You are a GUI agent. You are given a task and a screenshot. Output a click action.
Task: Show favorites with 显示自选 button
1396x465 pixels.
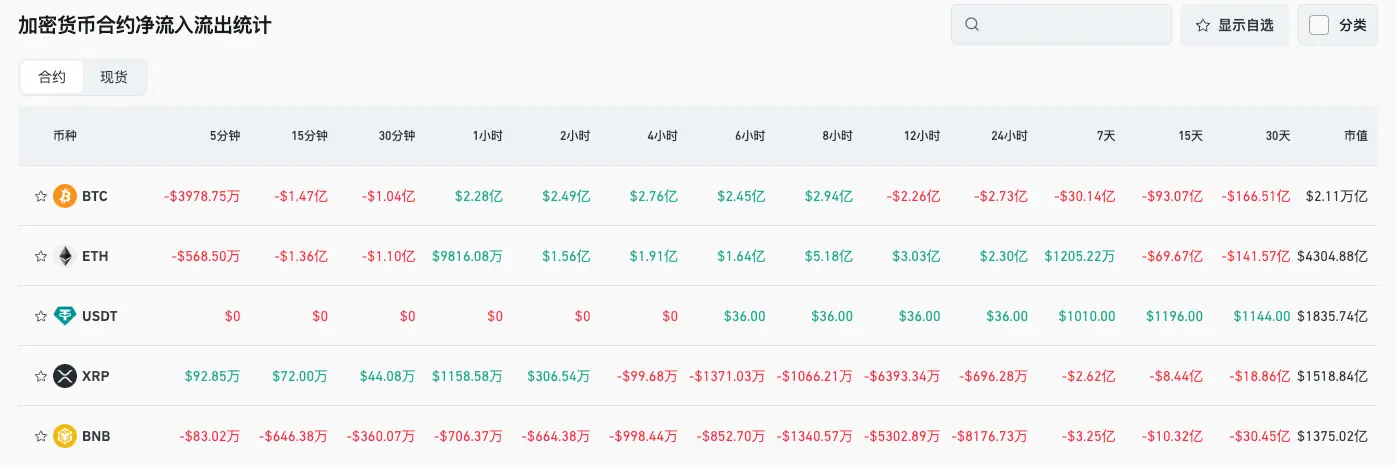(x=1235, y=25)
